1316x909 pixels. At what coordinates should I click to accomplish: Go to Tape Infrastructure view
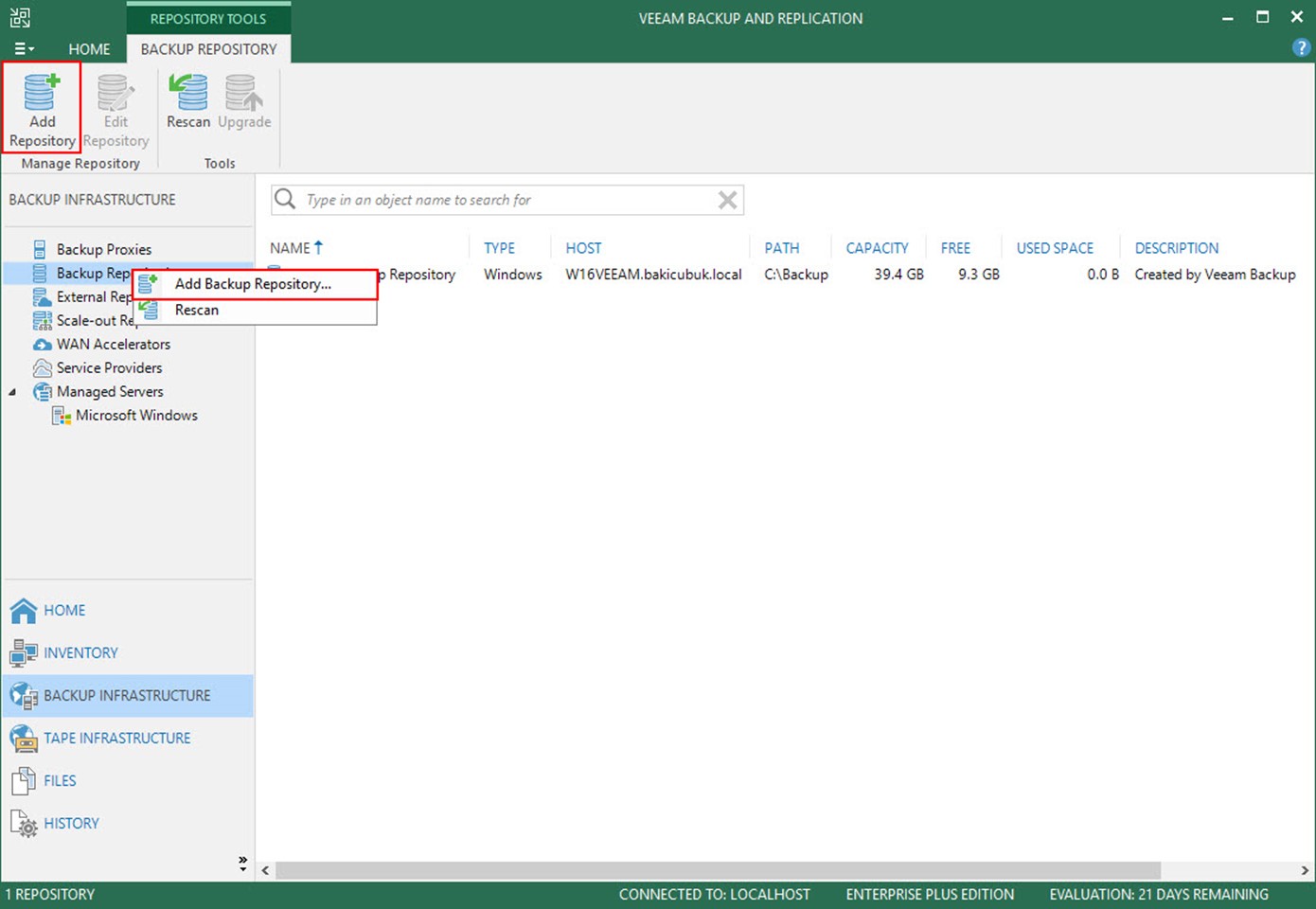116,738
